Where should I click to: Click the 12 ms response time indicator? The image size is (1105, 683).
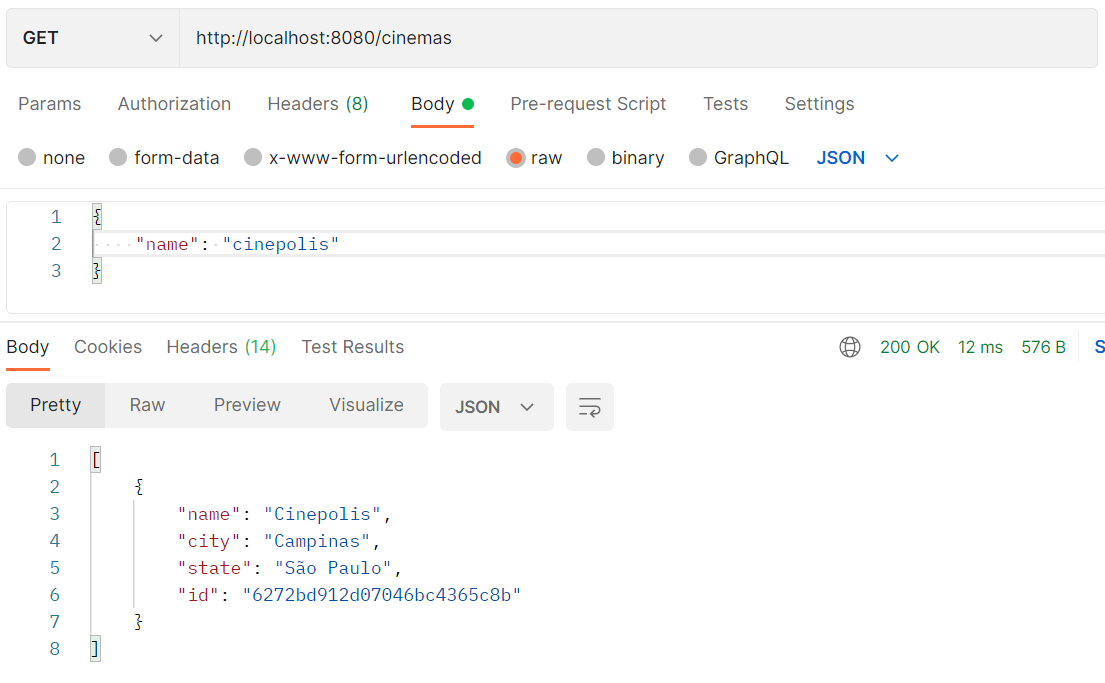(980, 347)
